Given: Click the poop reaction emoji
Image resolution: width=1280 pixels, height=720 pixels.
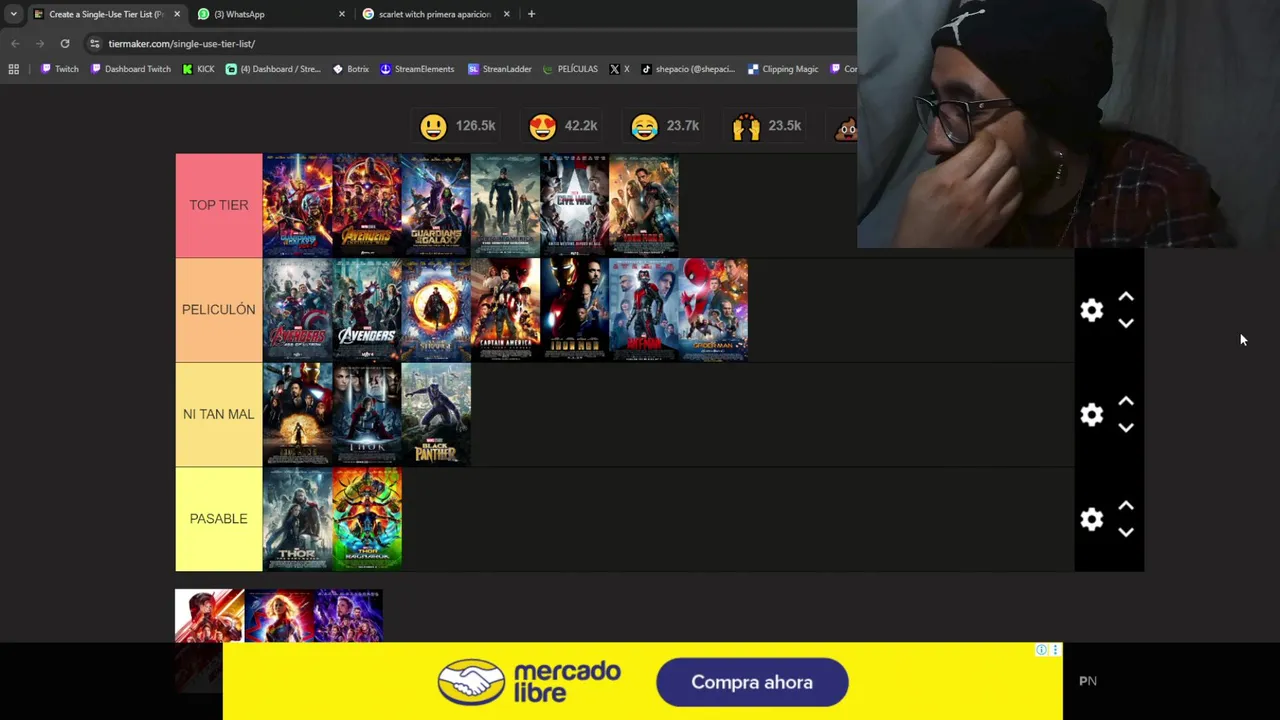Looking at the screenshot, I should click(847, 126).
